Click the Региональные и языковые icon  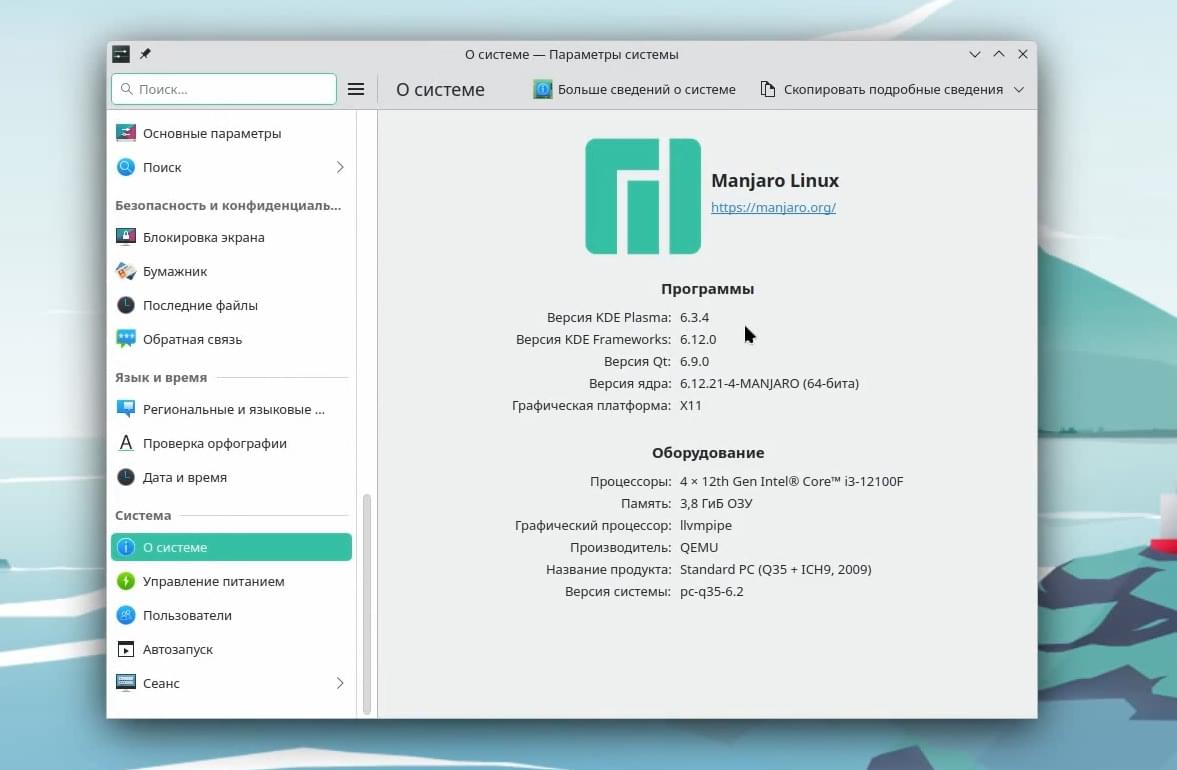(x=125, y=409)
